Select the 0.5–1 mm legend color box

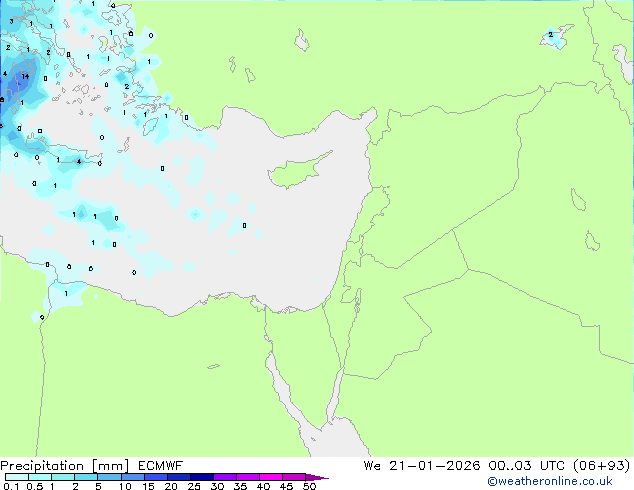pyautogui.click(x=40, y=477)
